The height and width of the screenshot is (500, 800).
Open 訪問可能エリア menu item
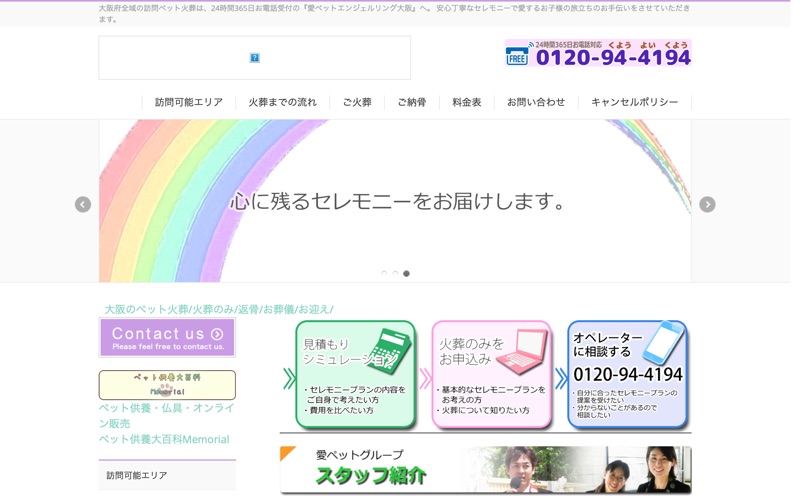(189, 102)
